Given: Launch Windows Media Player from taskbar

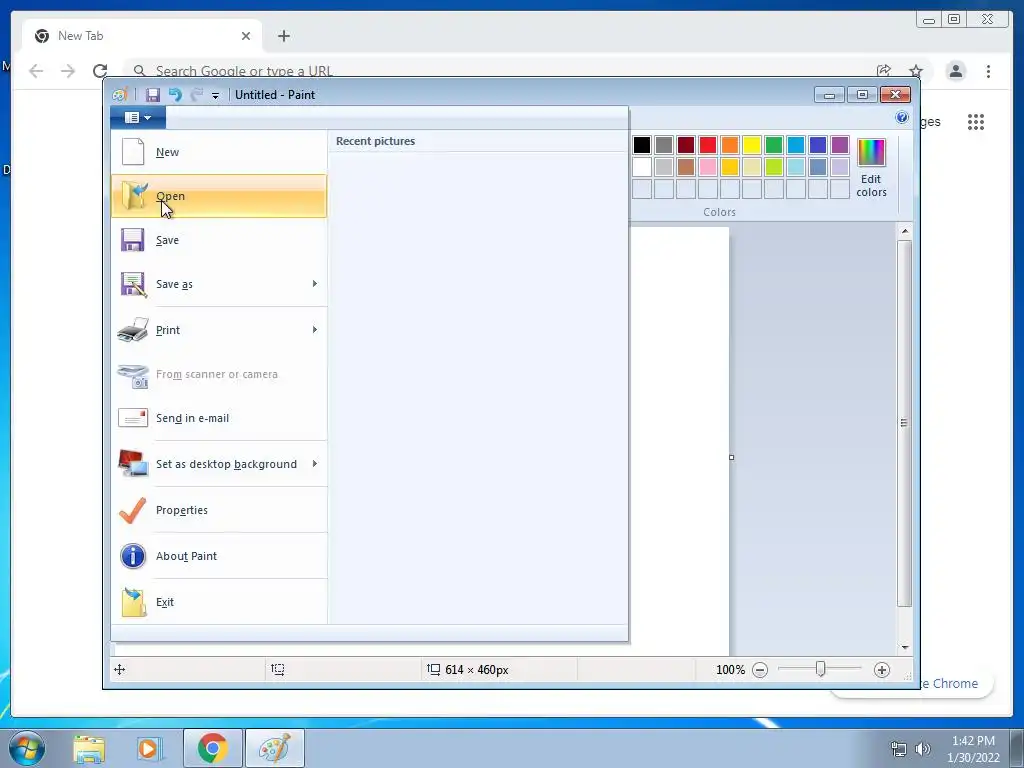Looking at the screenshot, I should 150,748.
